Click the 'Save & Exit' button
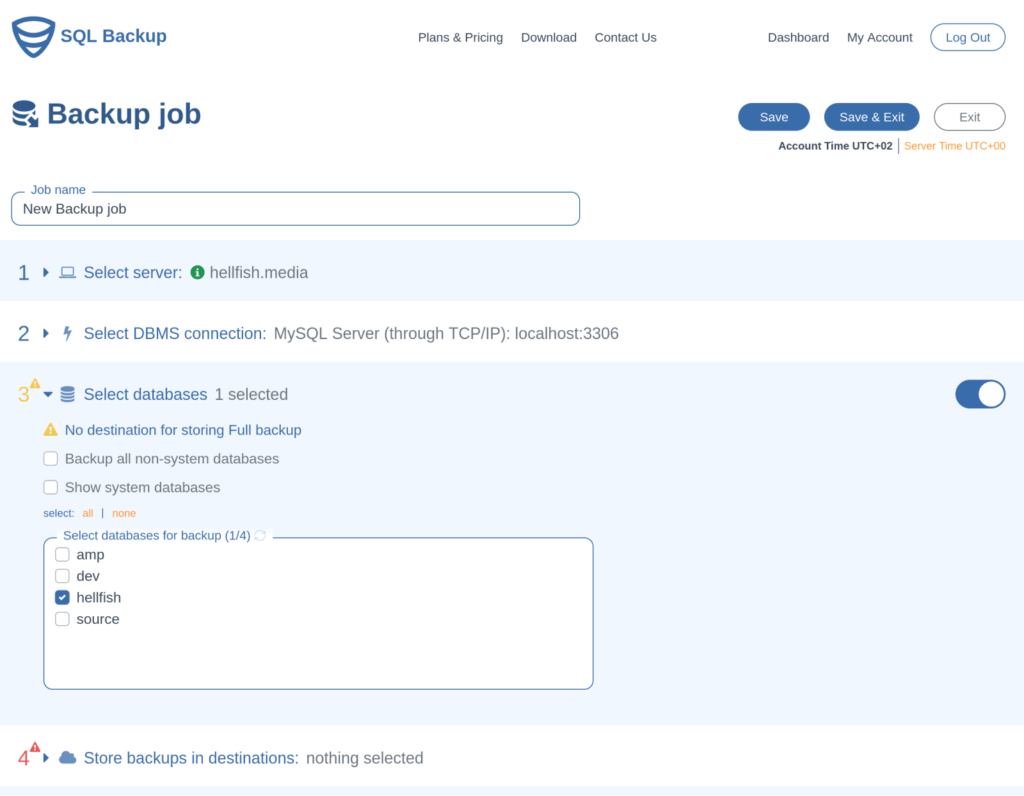 [x=871, y=116]
